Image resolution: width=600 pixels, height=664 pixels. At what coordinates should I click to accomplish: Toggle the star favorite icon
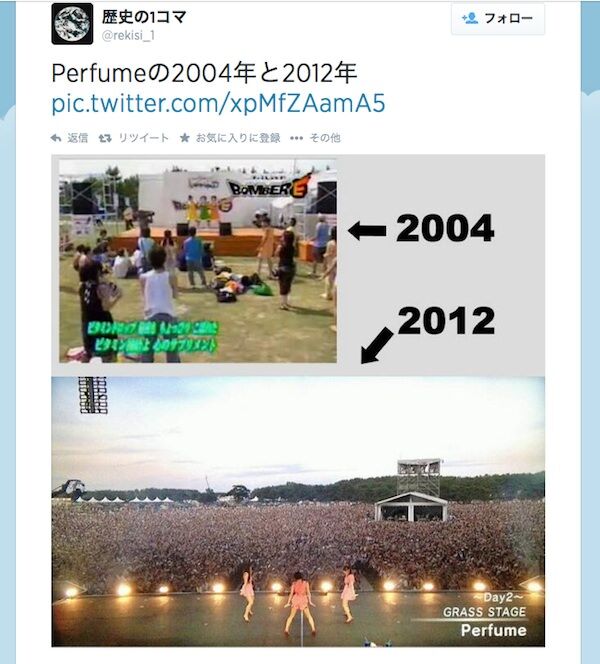pyautogui.click(x=185, y=138)
